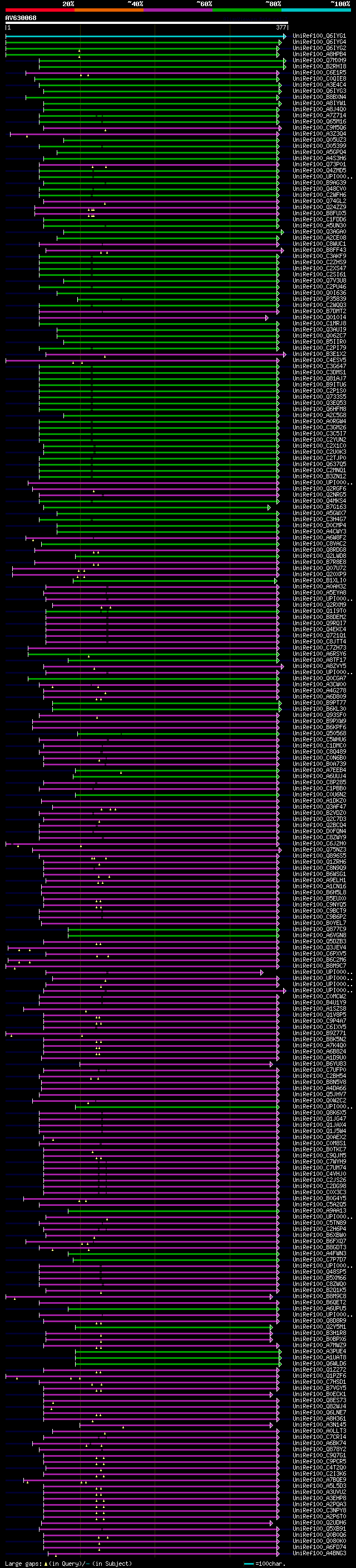
Task: Click the red 20% identity legend segment
Action: pos(39,11)
